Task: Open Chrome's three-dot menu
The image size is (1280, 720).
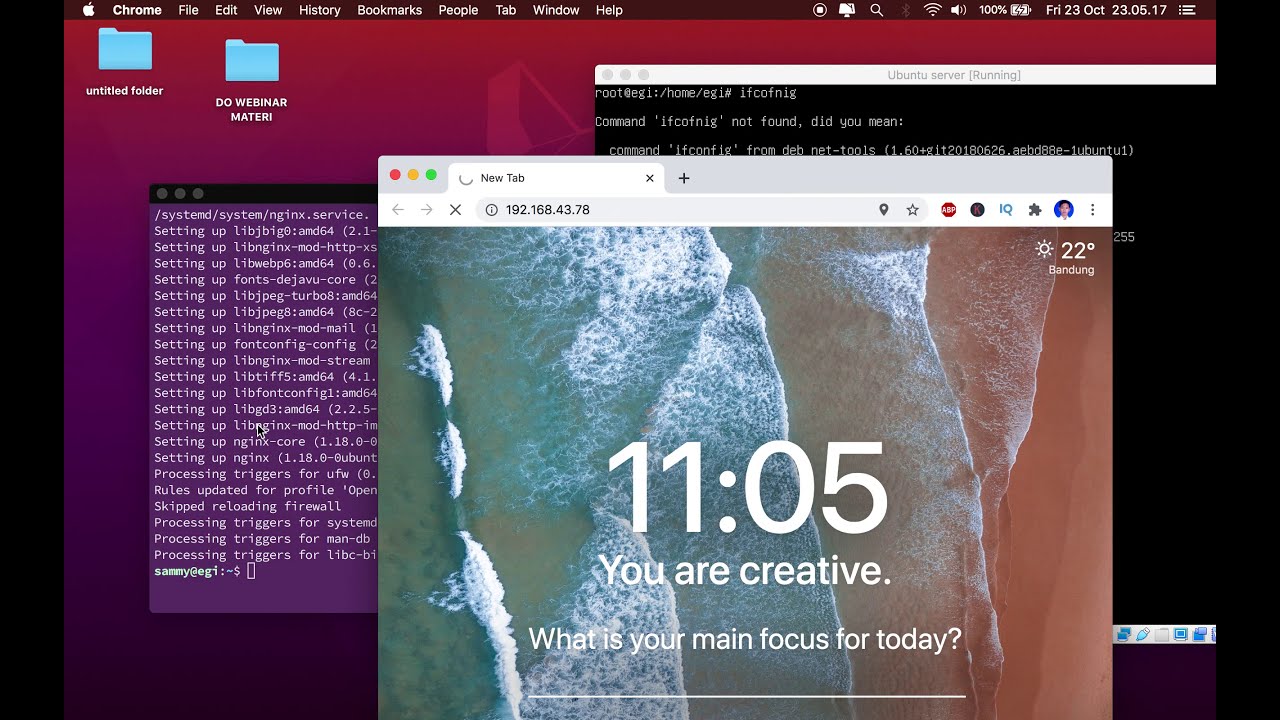Action: pos(1093,210)
